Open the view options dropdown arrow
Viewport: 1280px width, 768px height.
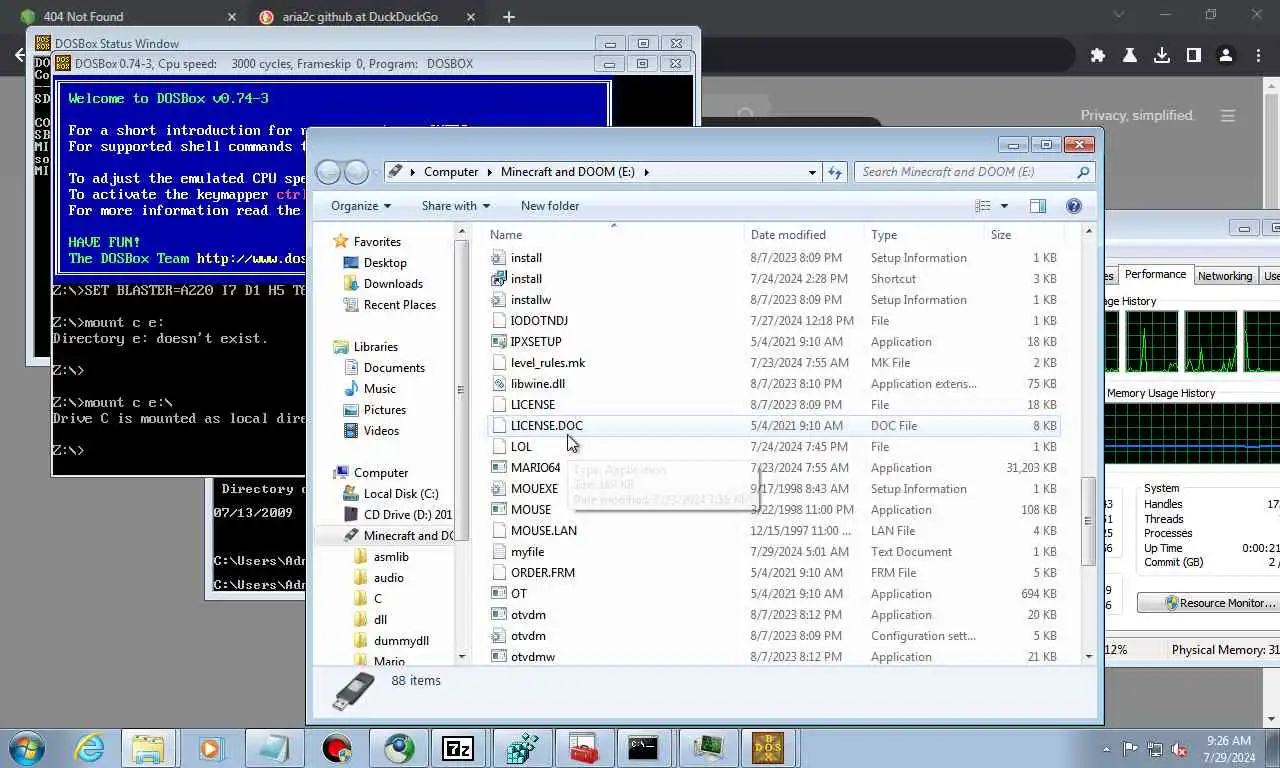(1004, 206)
